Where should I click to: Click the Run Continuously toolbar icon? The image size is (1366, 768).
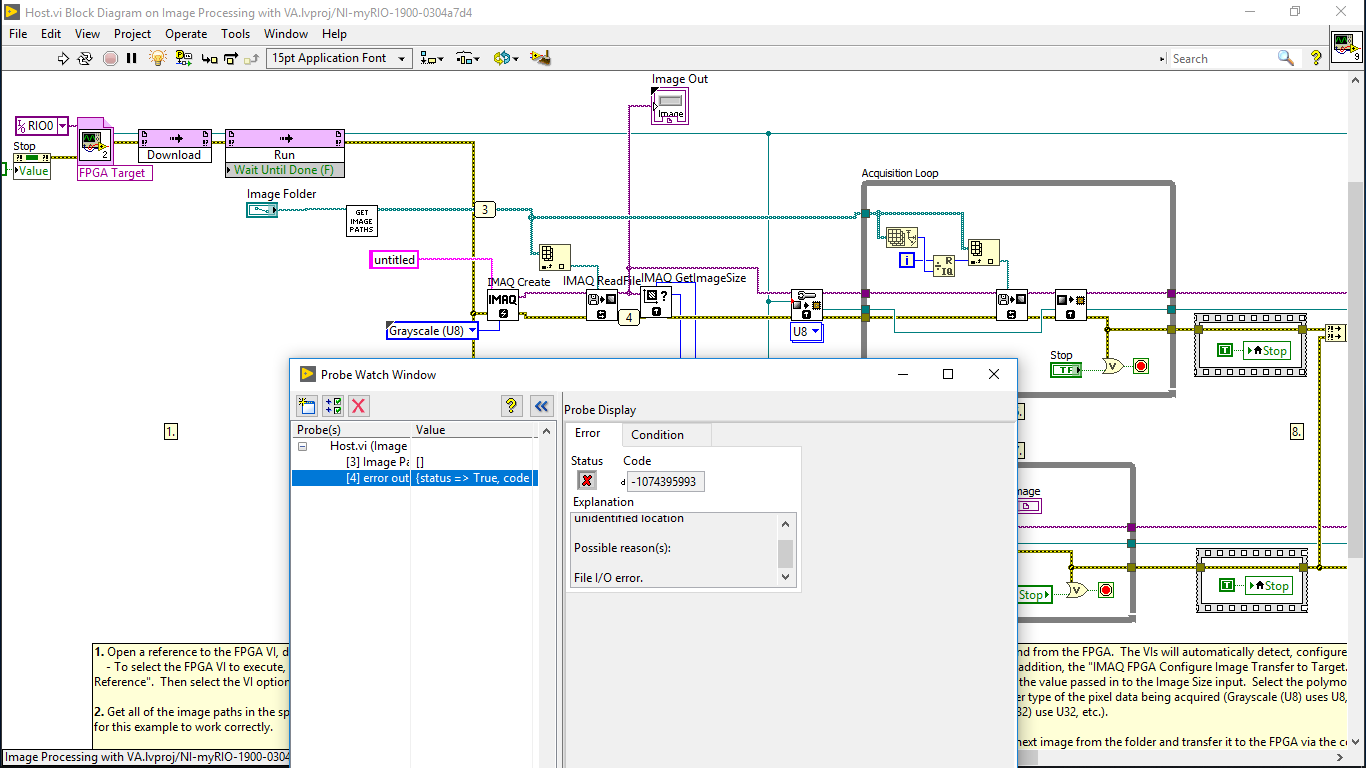click(x=87, y=59)
